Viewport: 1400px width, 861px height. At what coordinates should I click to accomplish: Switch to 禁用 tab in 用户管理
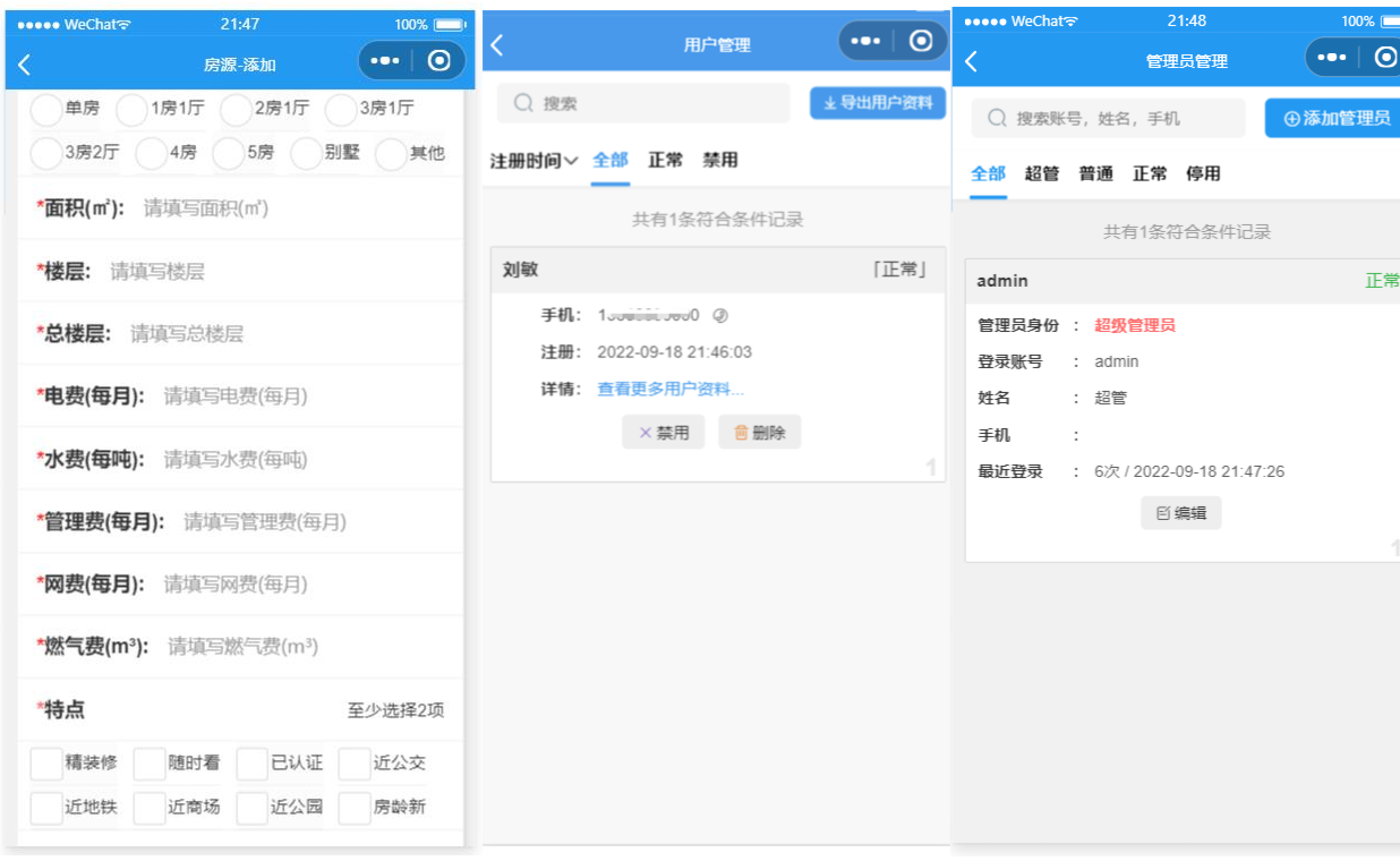pos(720,160)
